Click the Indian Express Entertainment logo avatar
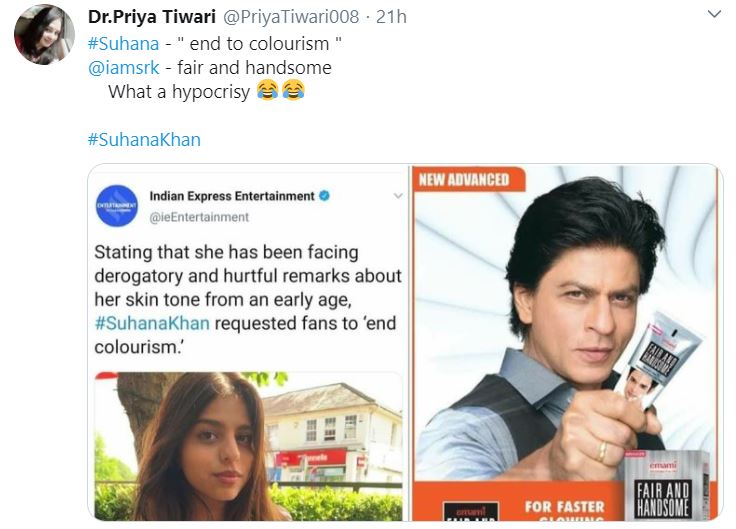 click(116, 205)
